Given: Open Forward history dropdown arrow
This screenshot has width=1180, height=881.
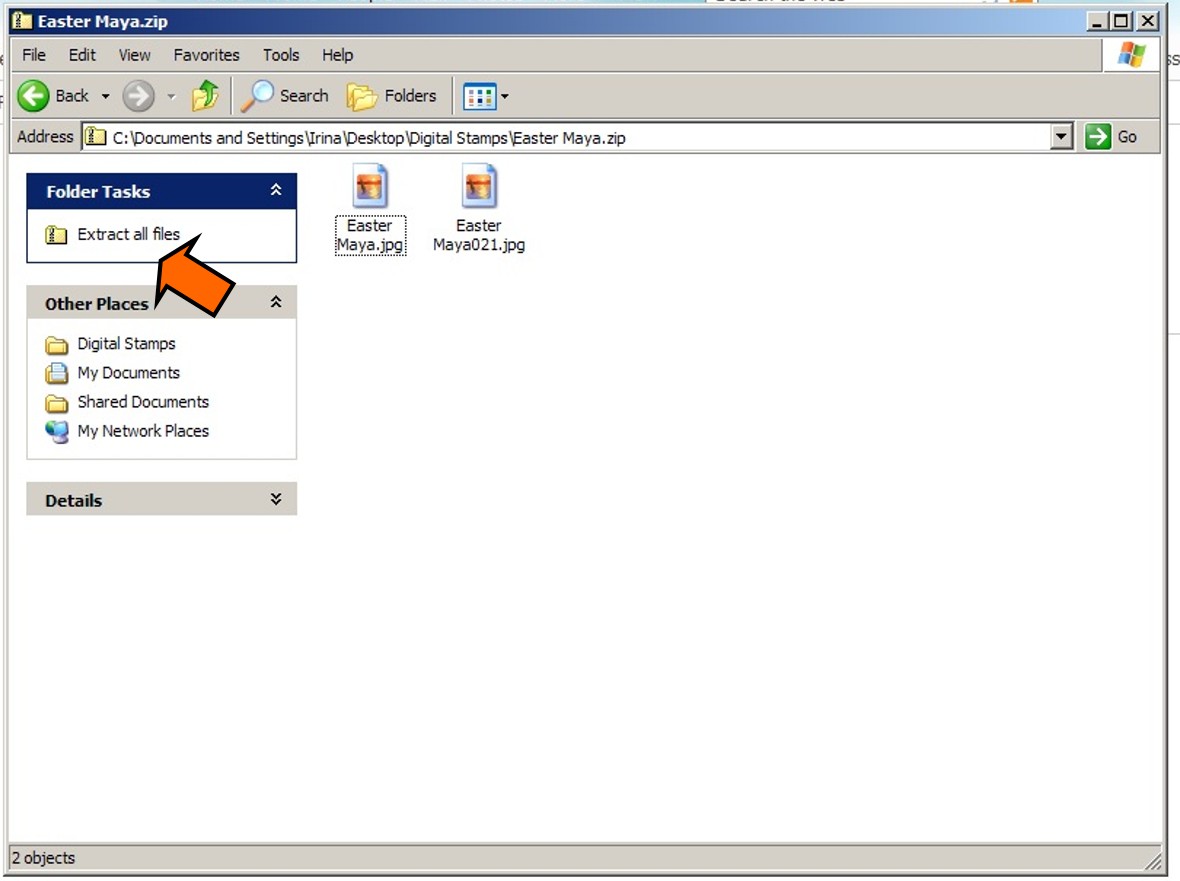Looking at the screenshot, I should [x=171, y=96].
